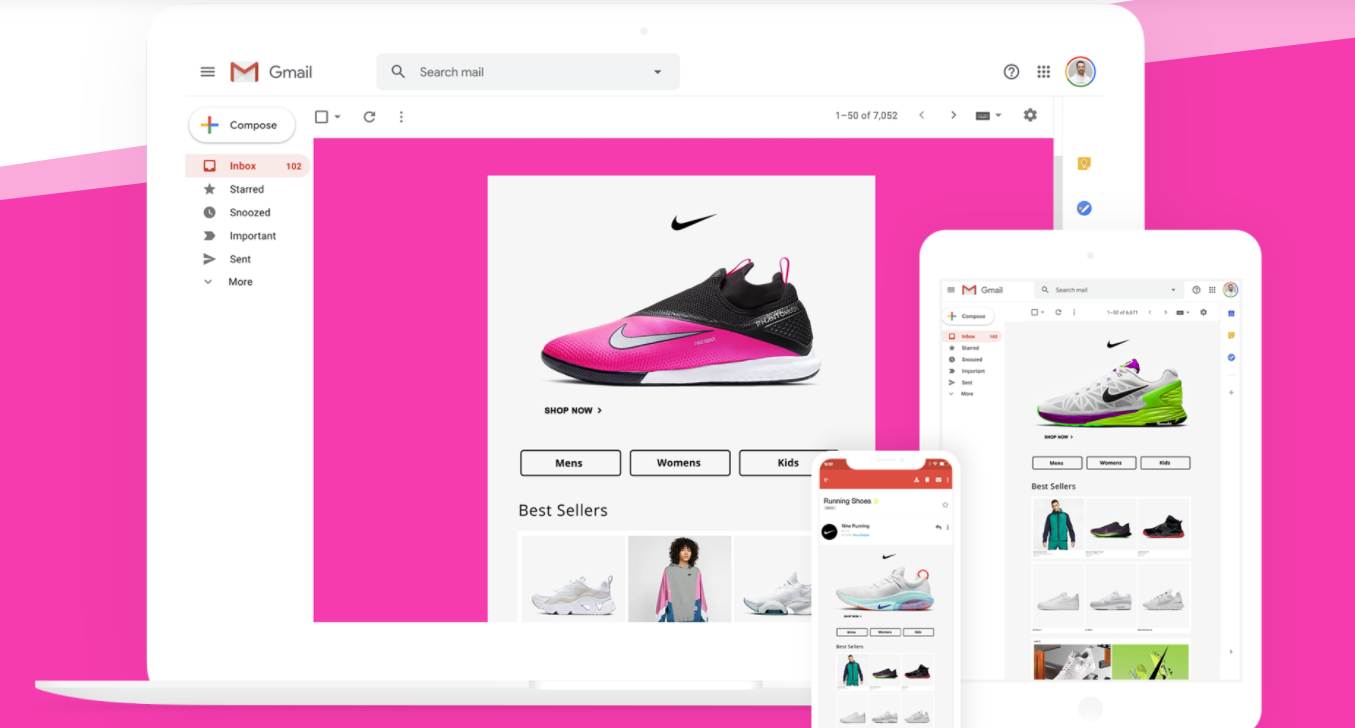Image resolution: width=1355 pixels, height=728 pixels.
Task: Open Settings gear on the laptop Gmail
Action: click(x=1030, y=115)
